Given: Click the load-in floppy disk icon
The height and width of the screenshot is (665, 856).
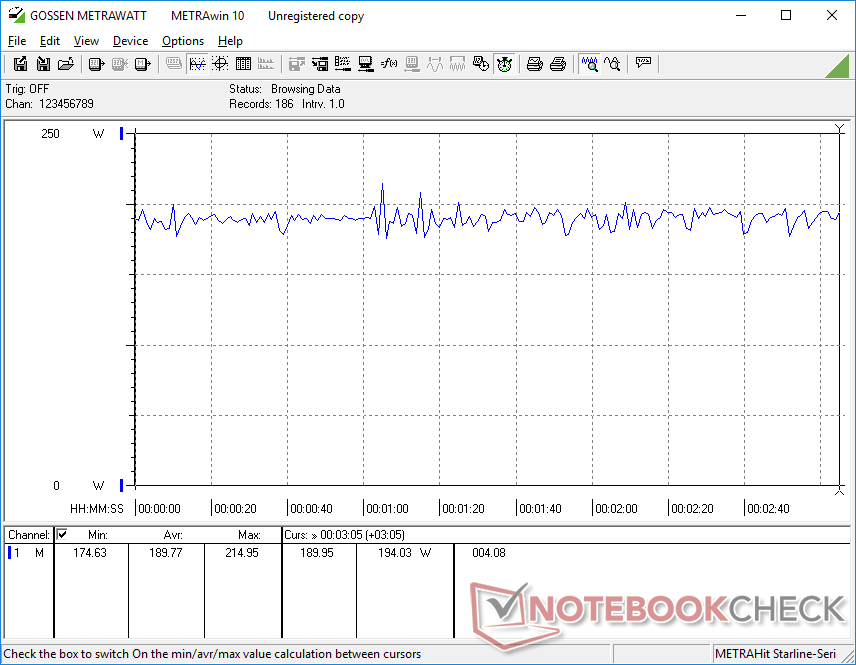Looking at the screenshot, I should pos(43,64).
